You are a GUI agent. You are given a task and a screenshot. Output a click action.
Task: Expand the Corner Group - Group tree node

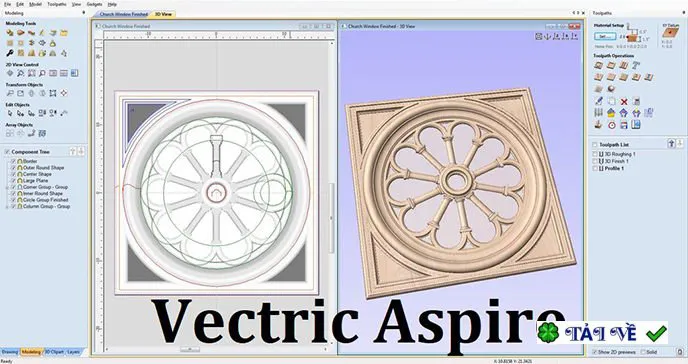click(7, 187)
